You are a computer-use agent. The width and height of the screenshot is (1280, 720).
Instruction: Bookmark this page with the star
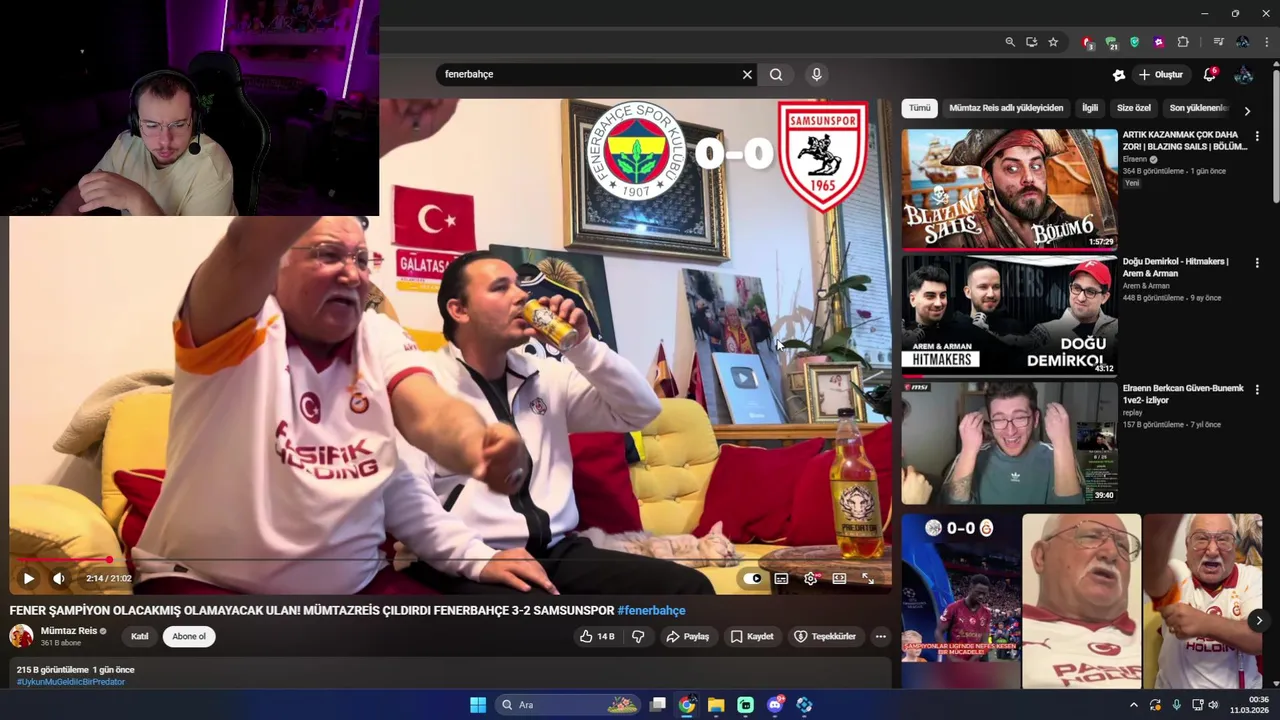(1053, 42)
